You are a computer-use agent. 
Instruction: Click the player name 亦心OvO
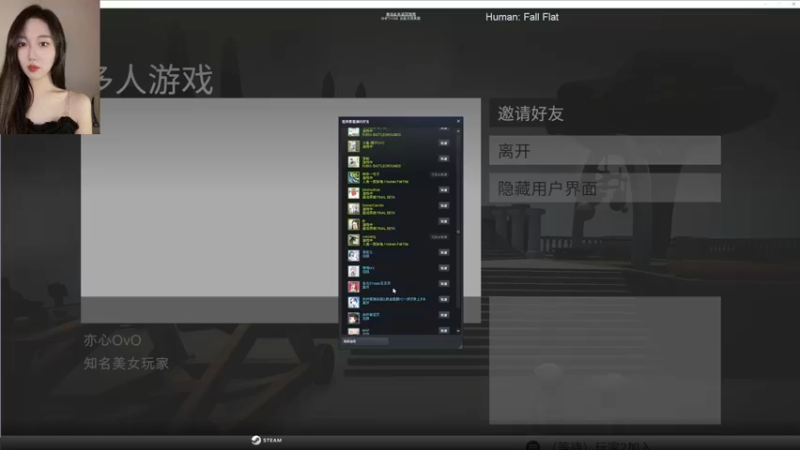click(112, 340)
